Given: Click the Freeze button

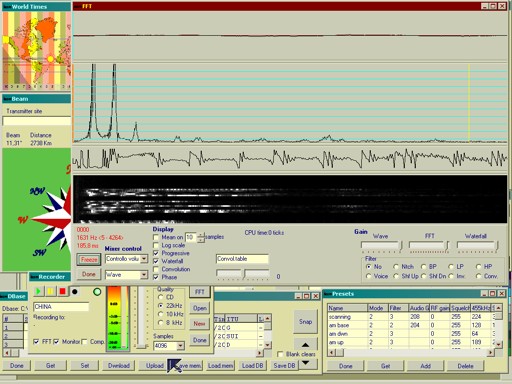Looking at the screenshot, I should (x=89, y=260).
